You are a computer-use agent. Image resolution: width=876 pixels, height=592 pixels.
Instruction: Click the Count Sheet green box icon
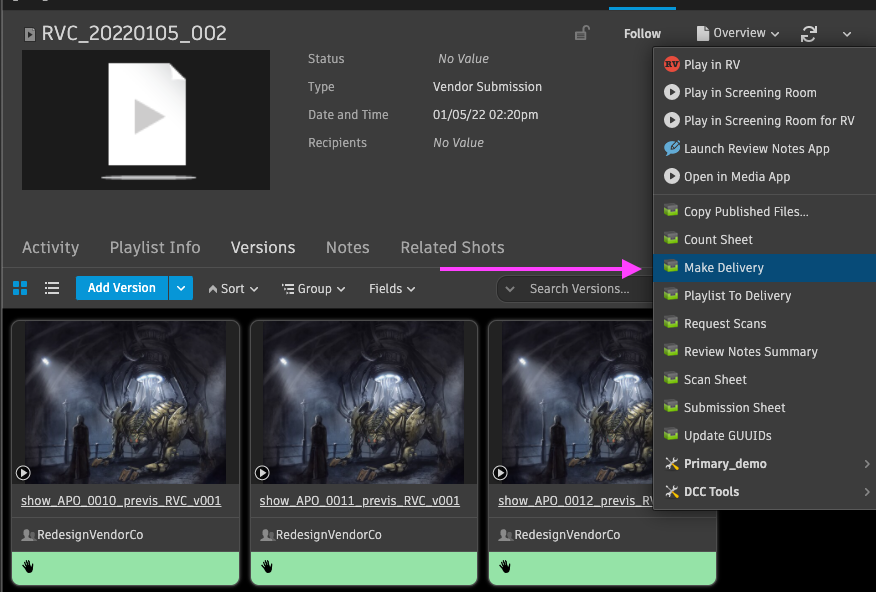(x=671, y=239)
